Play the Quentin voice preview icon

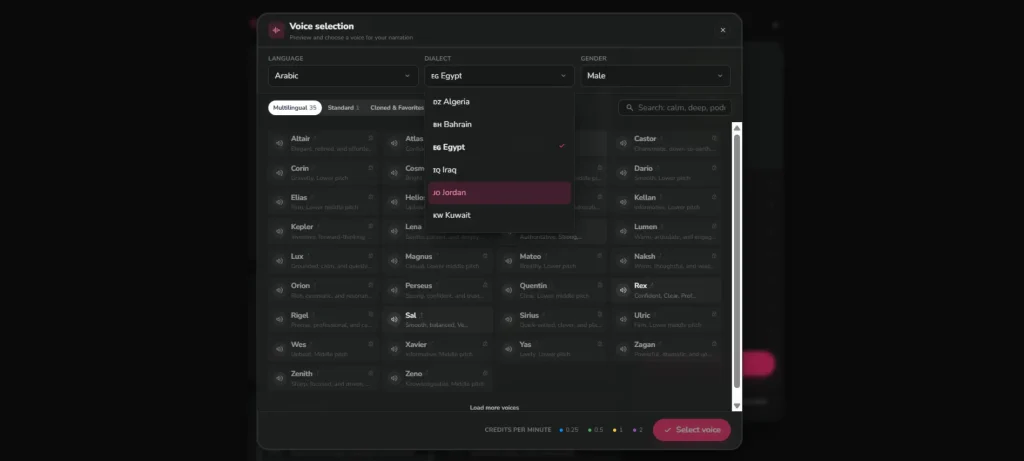(x=508, y=291)
